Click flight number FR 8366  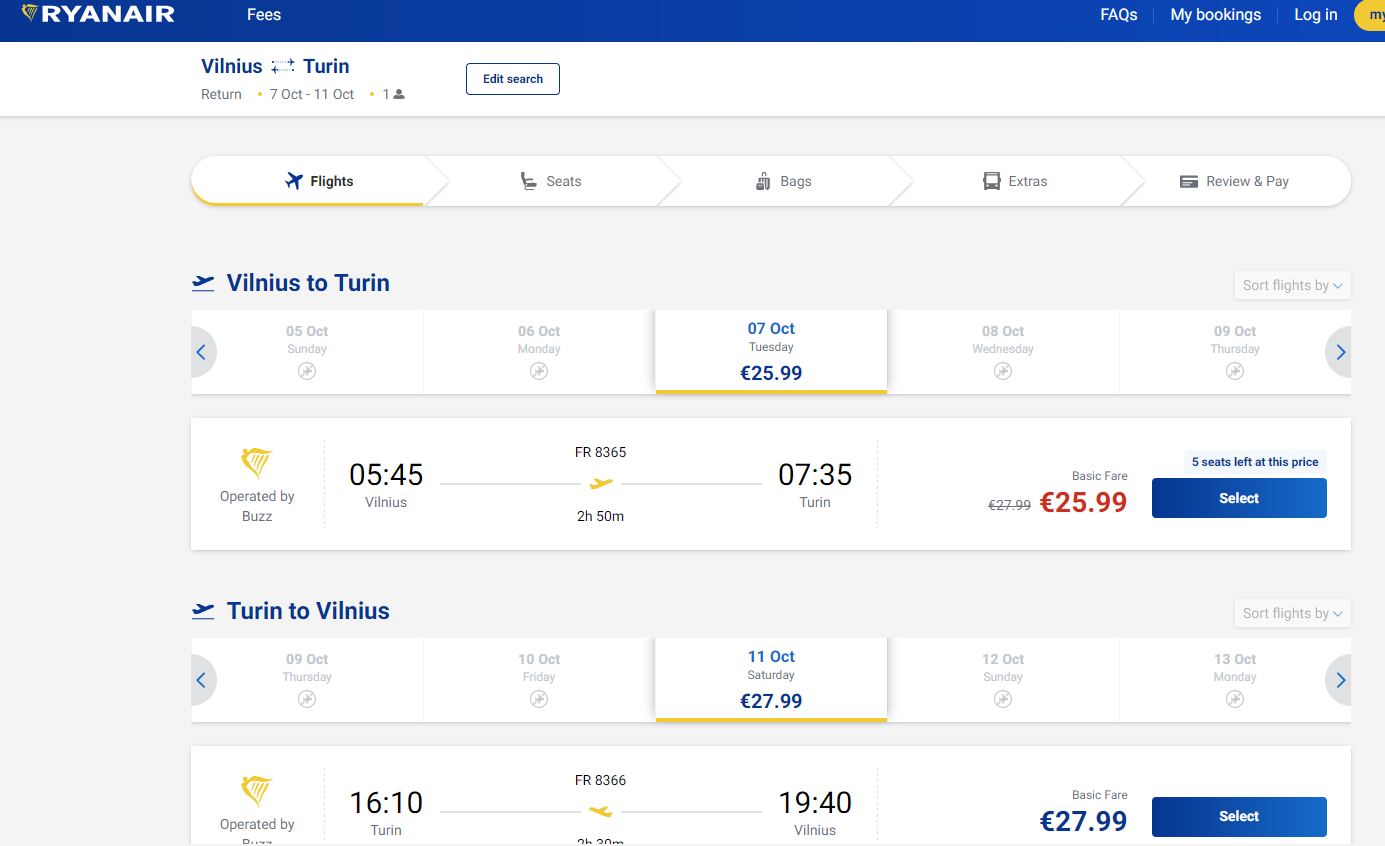click(600, 780)
